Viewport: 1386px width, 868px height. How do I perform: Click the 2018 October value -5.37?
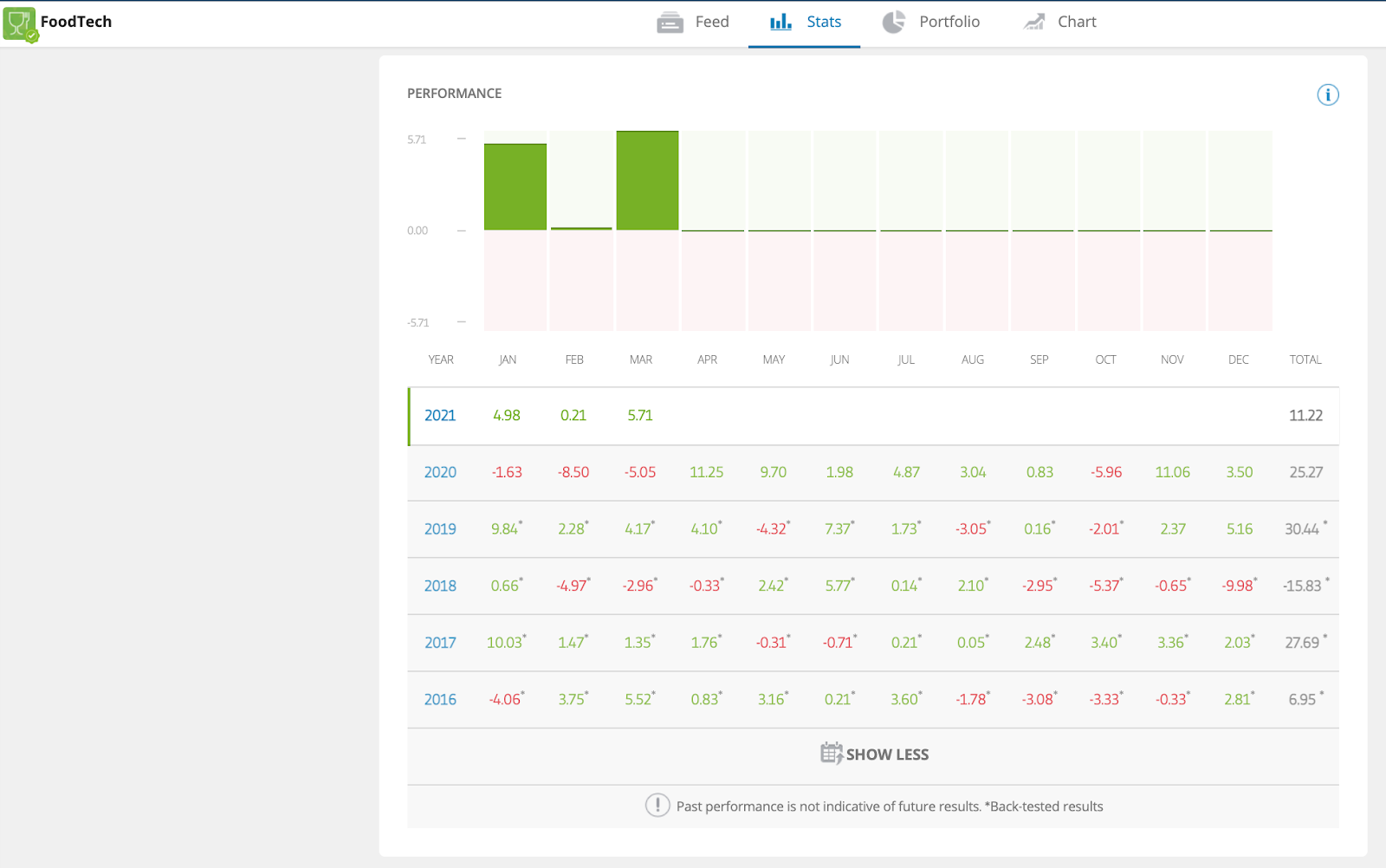(1104, 586)
